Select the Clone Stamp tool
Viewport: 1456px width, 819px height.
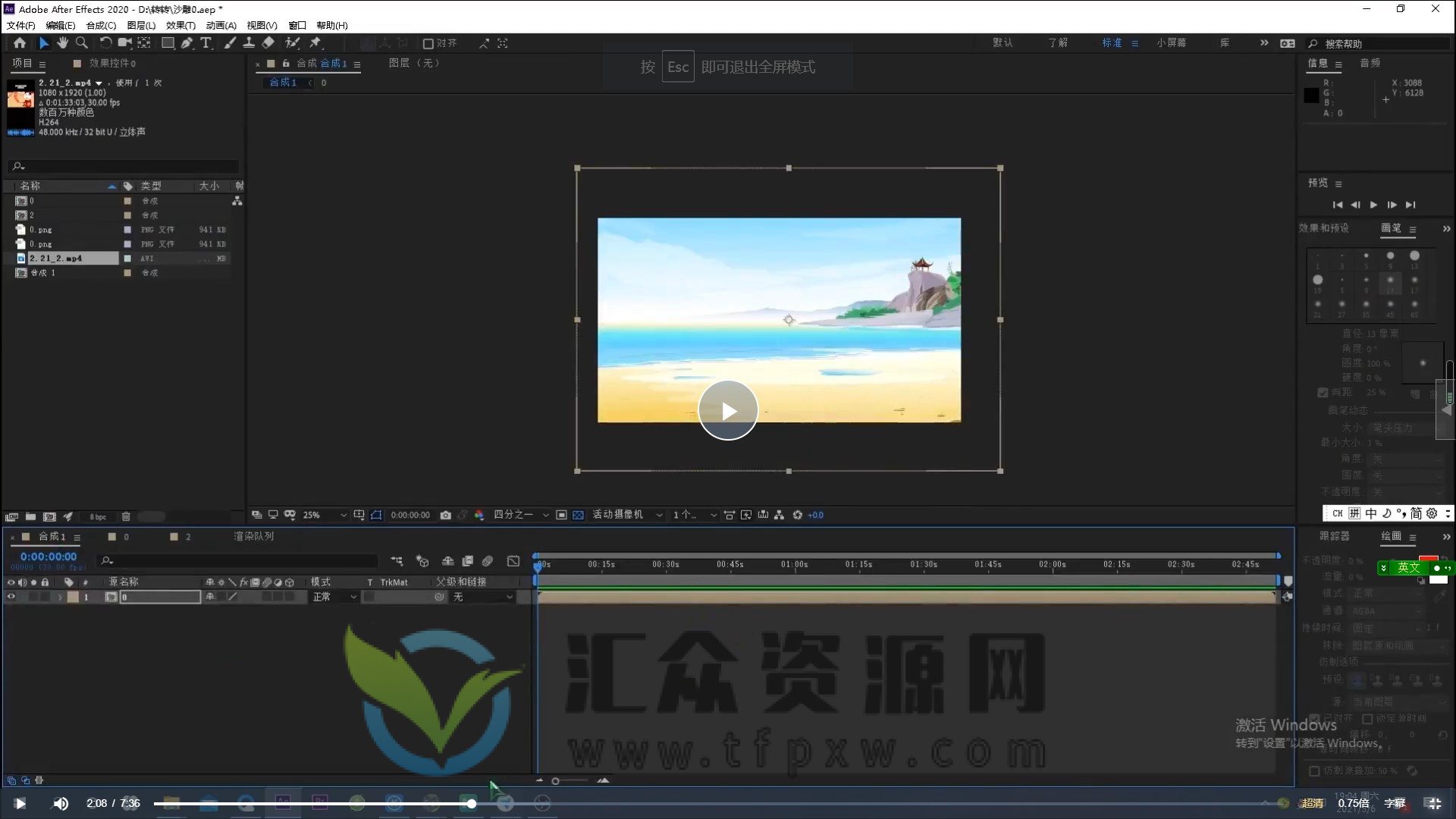click(x=249, y=43)
